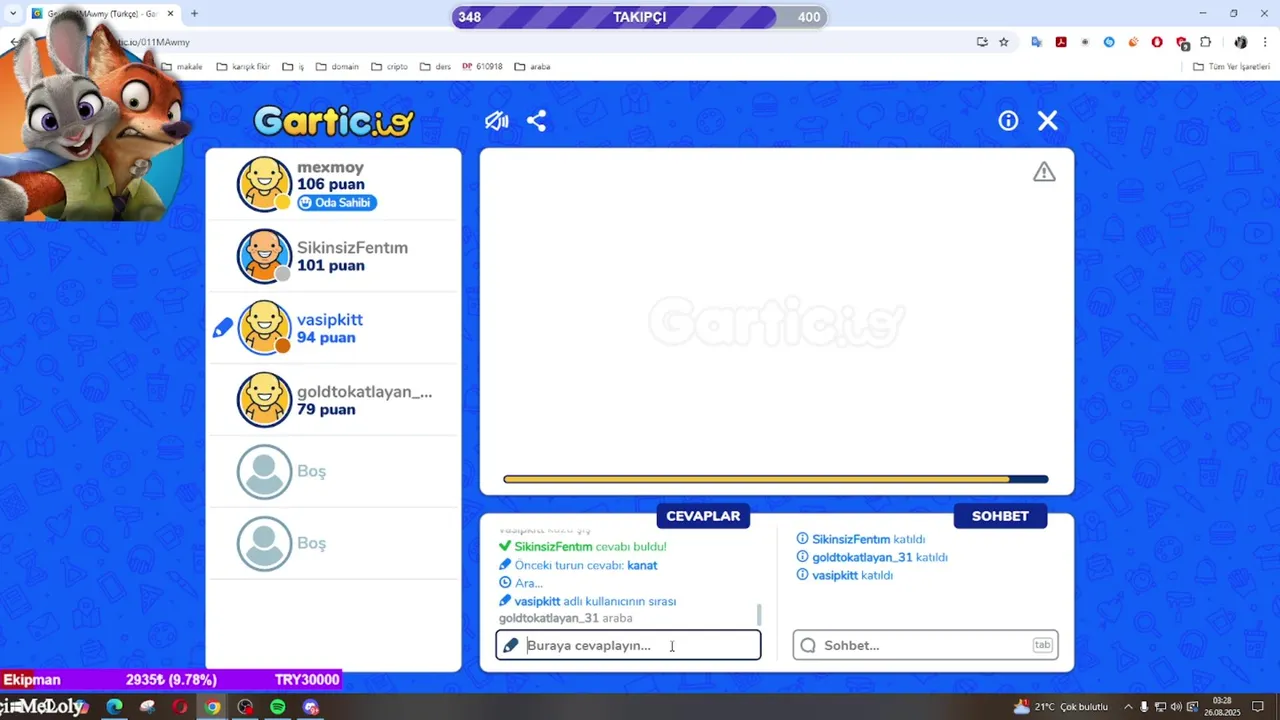Open the Extensions puzzle-piece menu
Screen dimensions: 1280x720
1205,42
